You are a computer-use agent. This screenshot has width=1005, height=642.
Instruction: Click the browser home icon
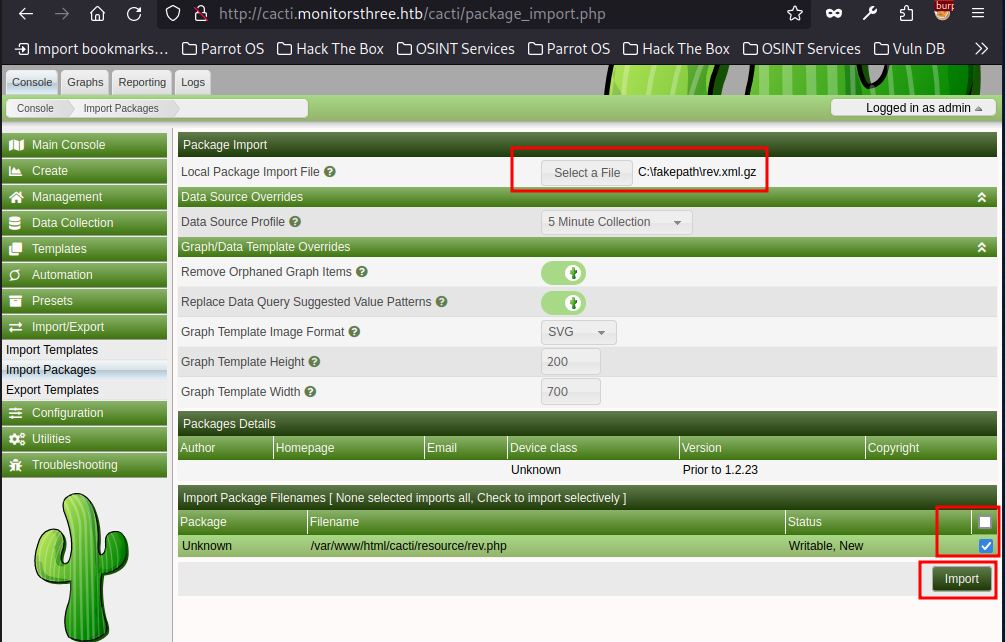pyautogui.click(x=97, y=14)
